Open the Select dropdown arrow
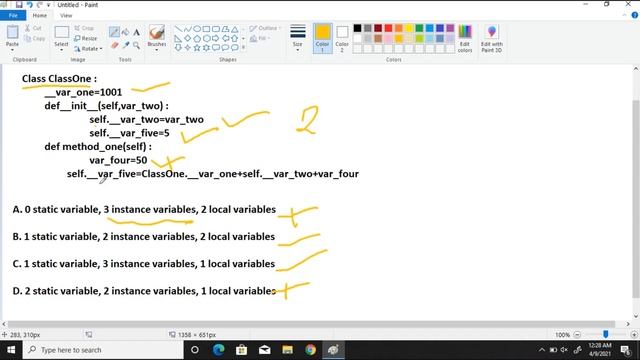 [x=61, y=50]
